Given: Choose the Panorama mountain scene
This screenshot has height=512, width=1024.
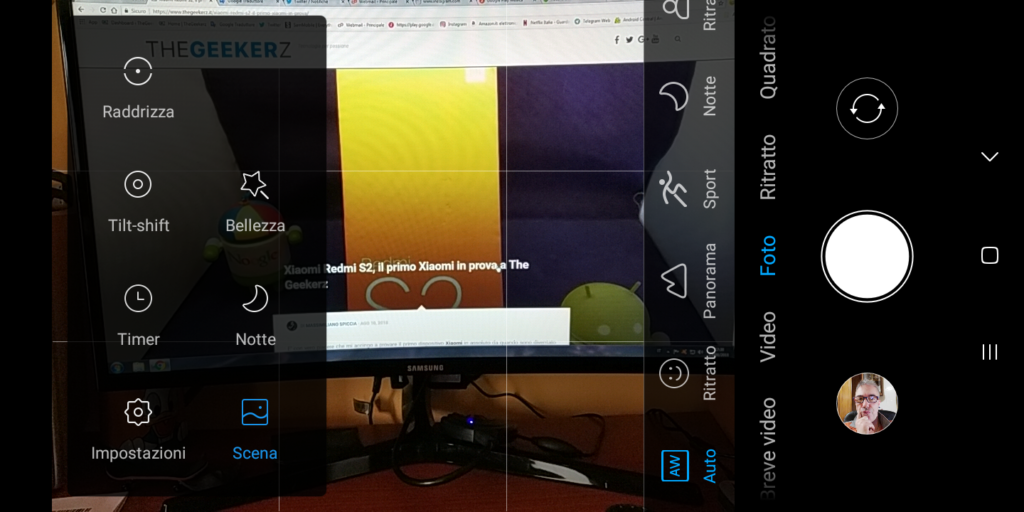Looking at the screenshot, I should [x=688, y=281].
